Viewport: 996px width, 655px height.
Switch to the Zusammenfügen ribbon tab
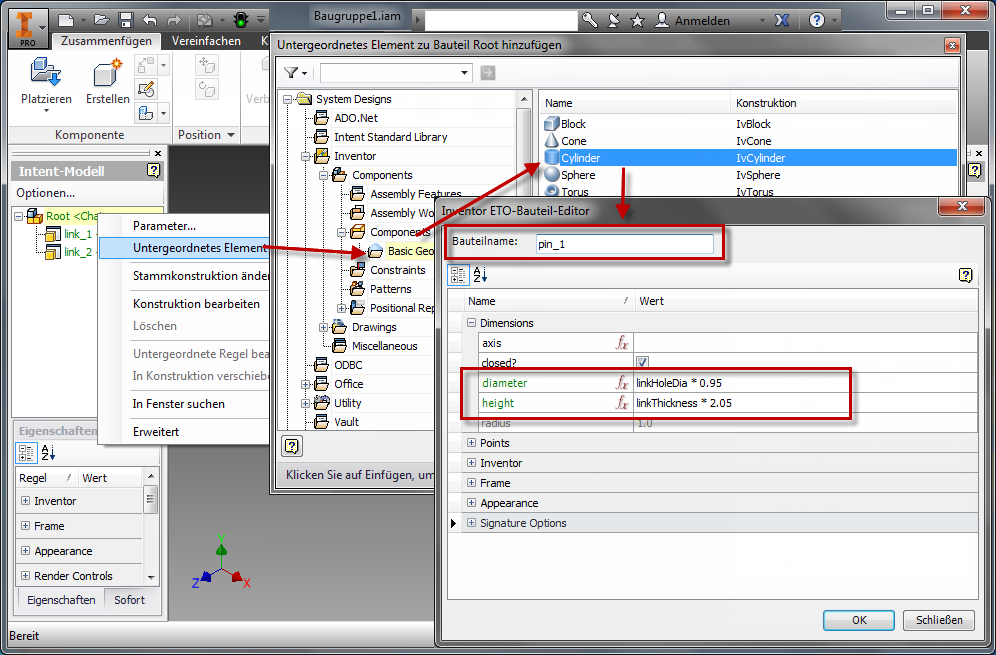[106, 41]
